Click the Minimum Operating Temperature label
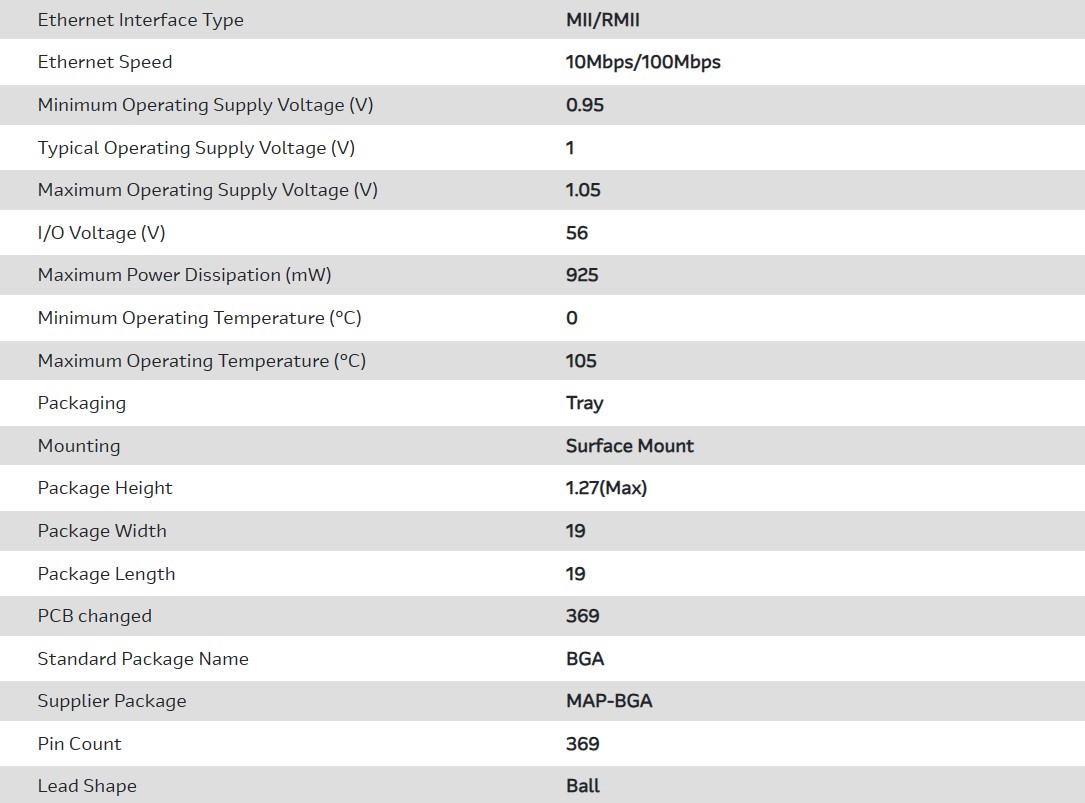This screenshot has height=803, width=1085. 199,318
